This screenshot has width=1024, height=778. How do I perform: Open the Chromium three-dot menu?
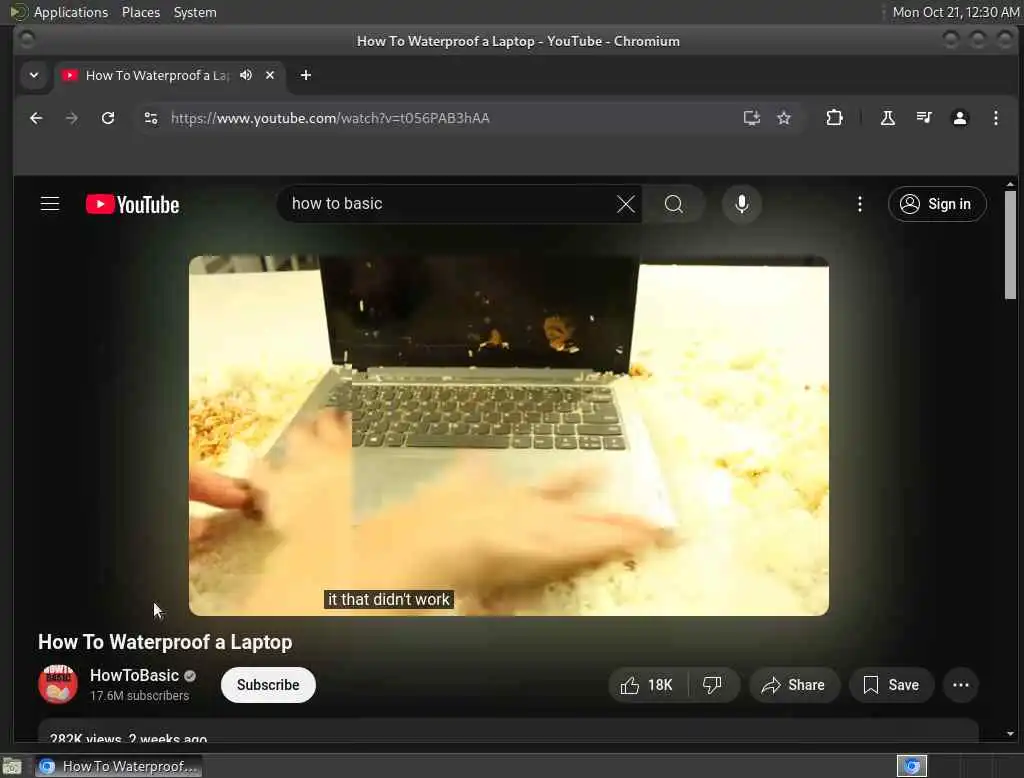click(995, 118)
